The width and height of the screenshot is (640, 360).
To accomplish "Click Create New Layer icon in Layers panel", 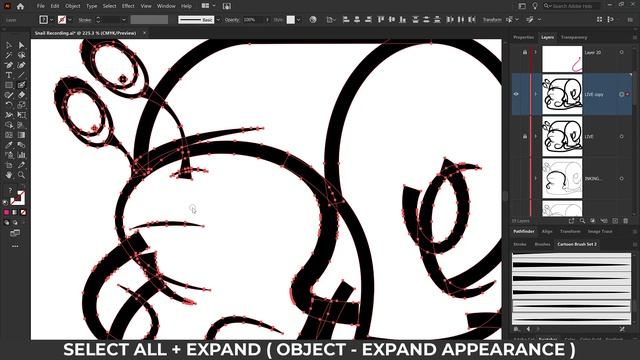I will pos(615,221).
